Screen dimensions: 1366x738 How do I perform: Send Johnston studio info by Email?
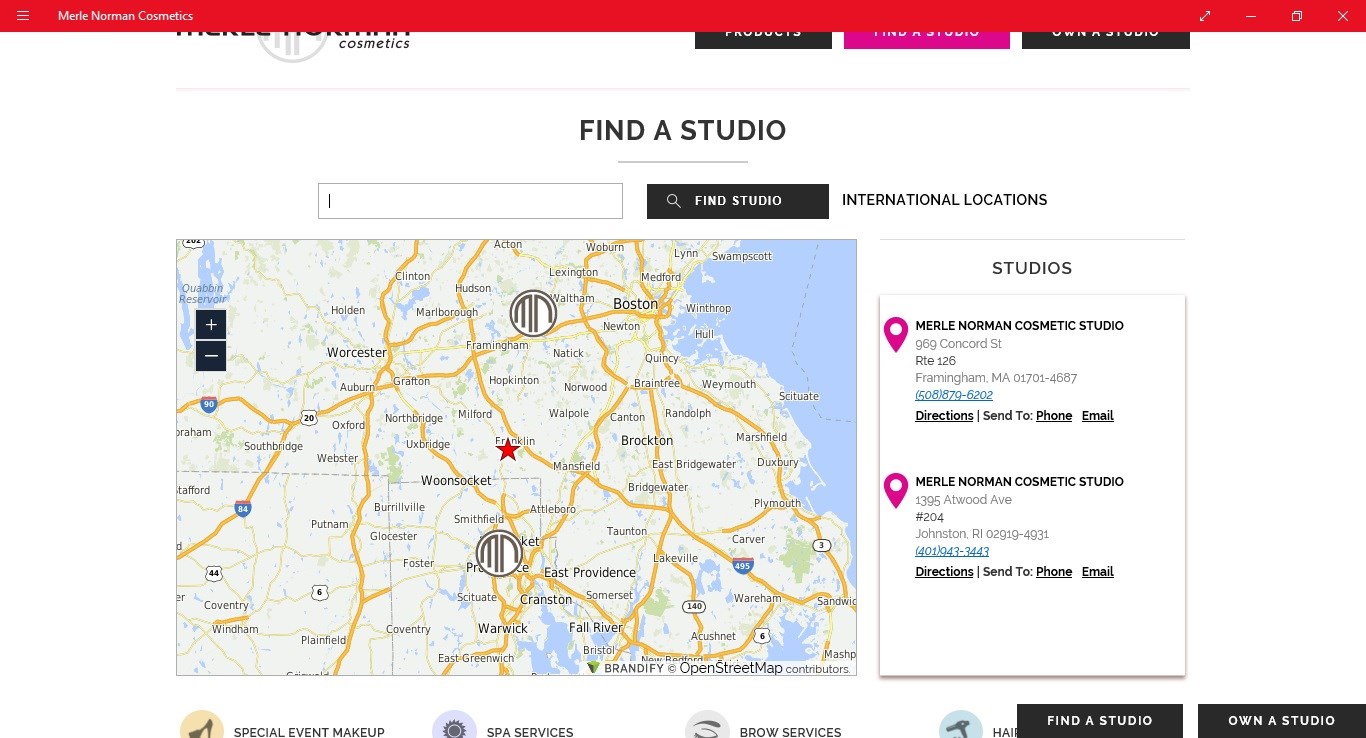1097,572
